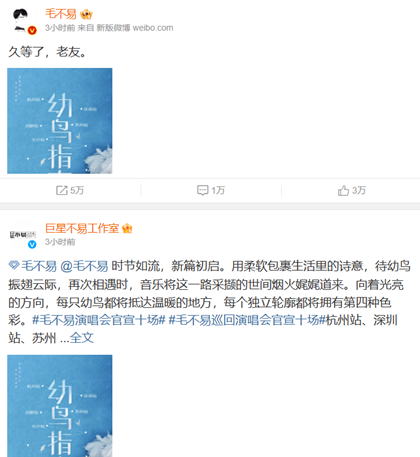Open hashtag #毛不易演唱会官宣十场#
Screen dimensions: 420x457
99,320
